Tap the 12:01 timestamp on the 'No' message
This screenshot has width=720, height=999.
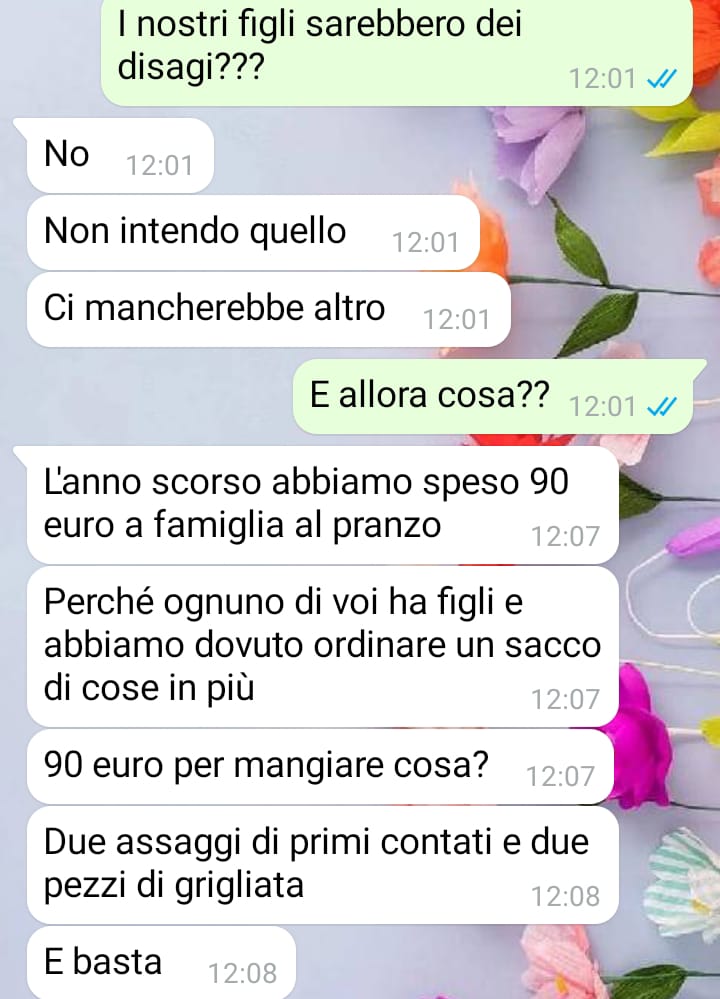(x=159, y=166)
